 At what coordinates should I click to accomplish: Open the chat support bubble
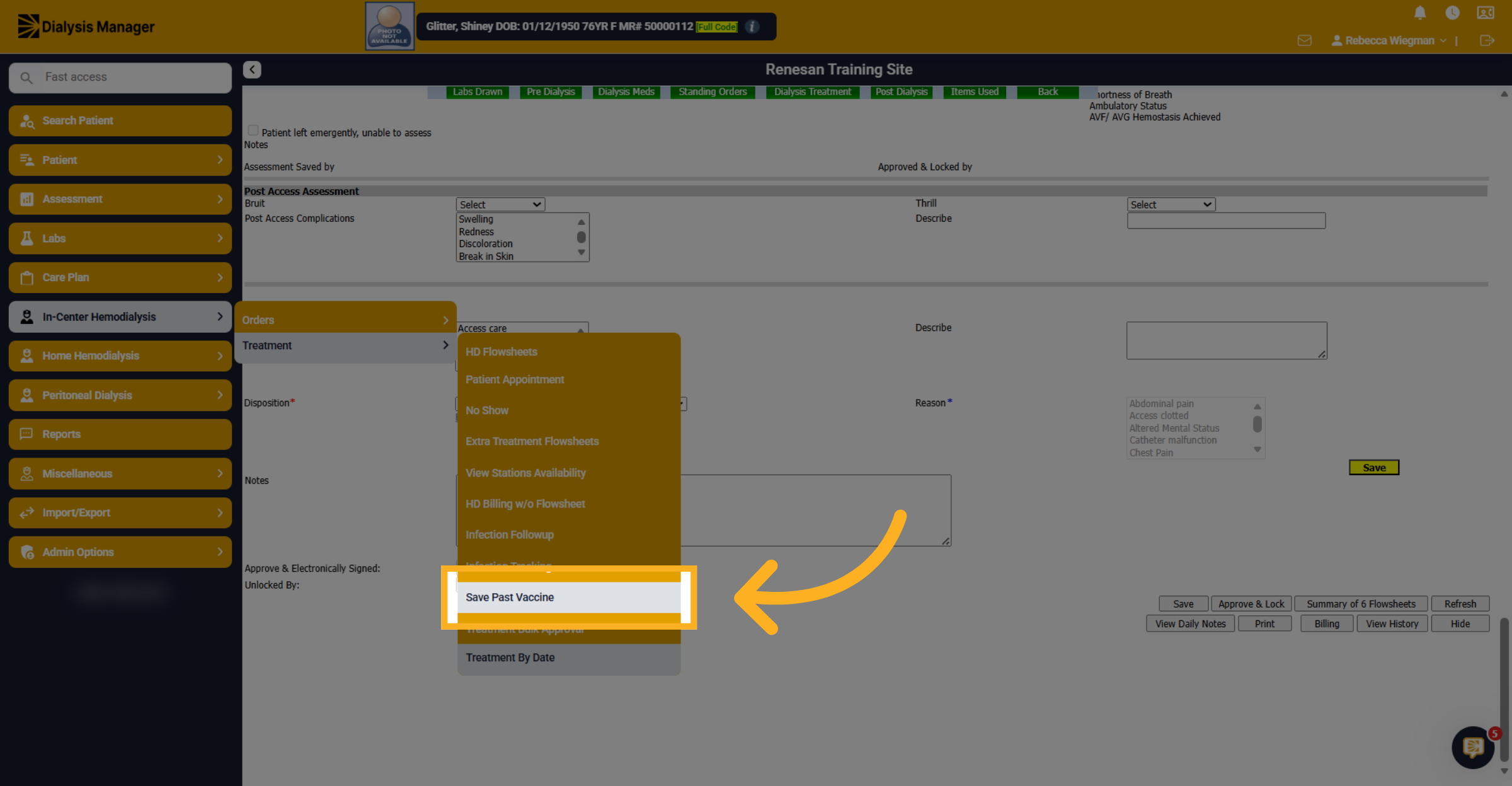1474,748
